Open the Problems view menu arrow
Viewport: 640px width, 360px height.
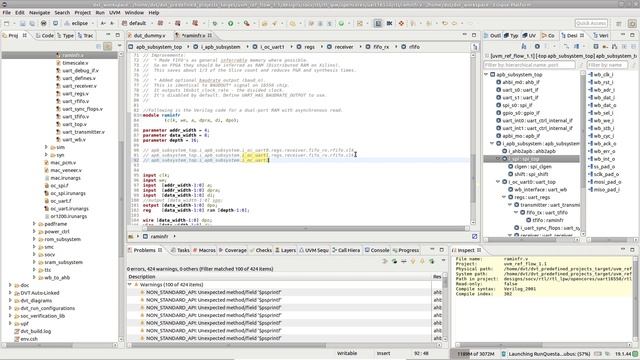444,261
